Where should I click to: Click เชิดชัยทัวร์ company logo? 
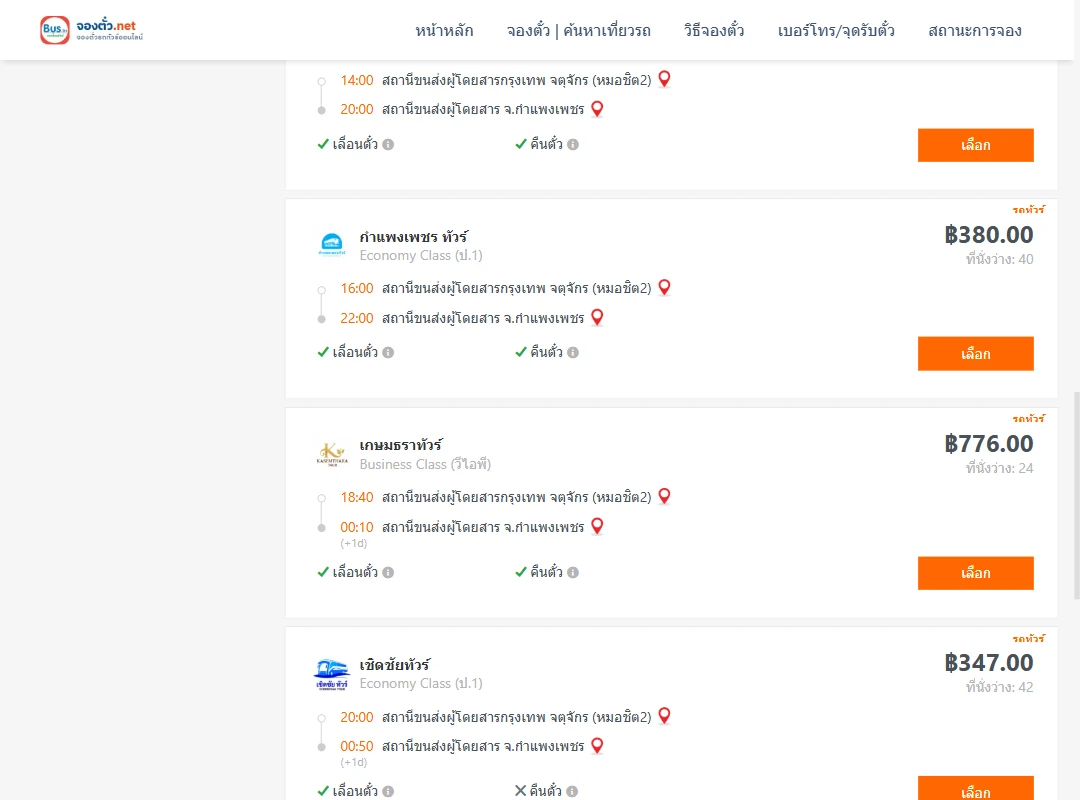pyautogui.click(x=332, y=674)
